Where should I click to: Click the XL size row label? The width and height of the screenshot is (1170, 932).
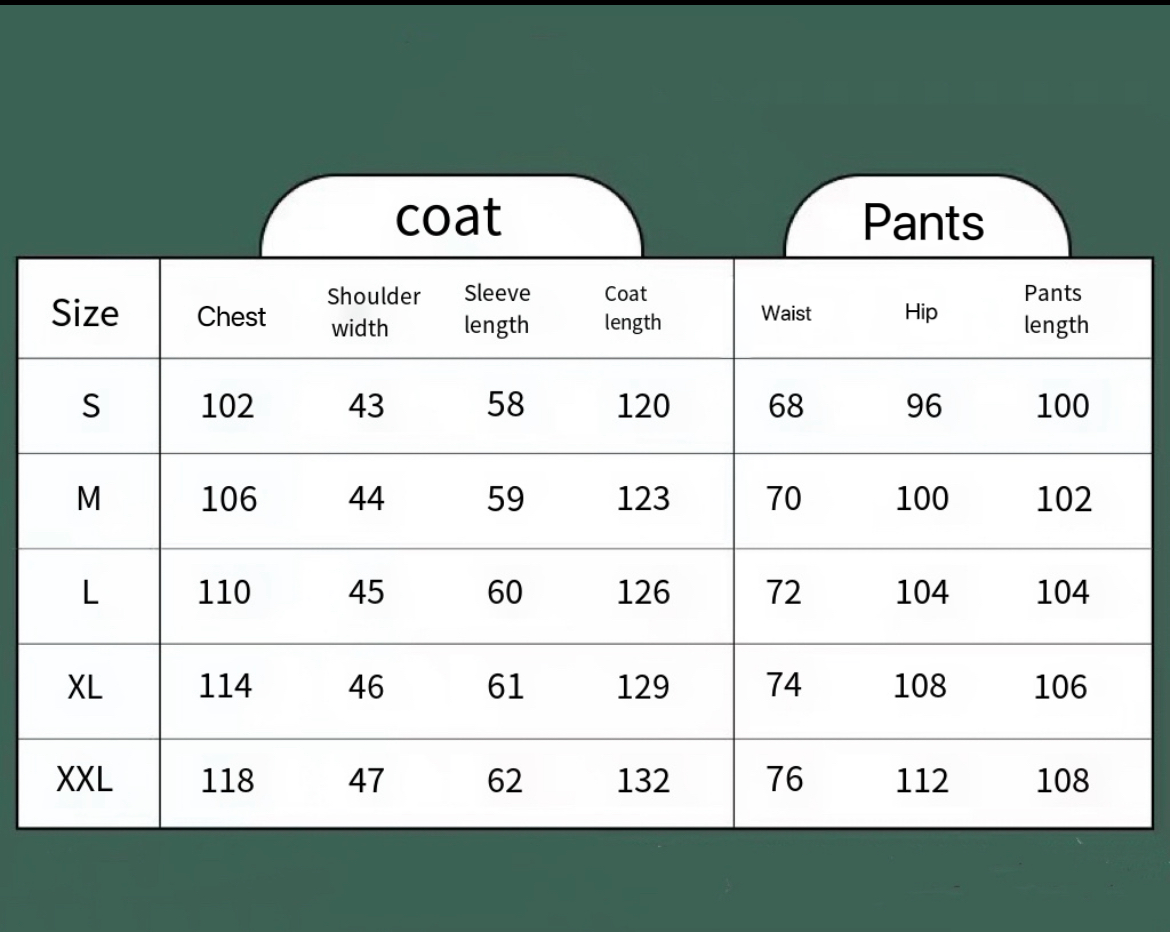pyautogui.click(x=85, y=686)
